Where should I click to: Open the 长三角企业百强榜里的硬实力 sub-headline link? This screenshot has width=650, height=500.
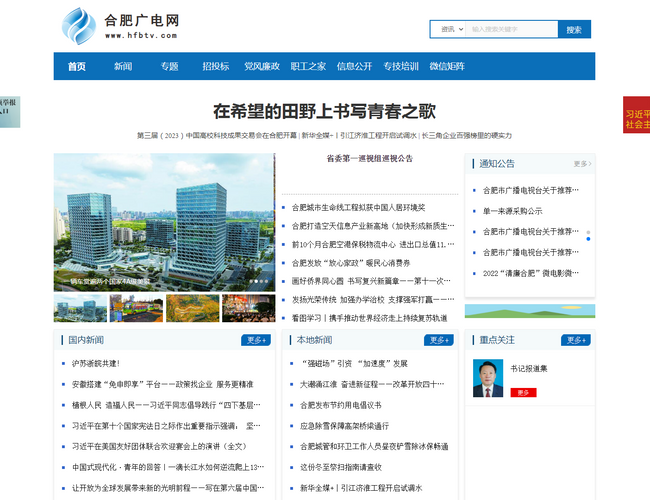pyautogui.click(x=467, y=136)
